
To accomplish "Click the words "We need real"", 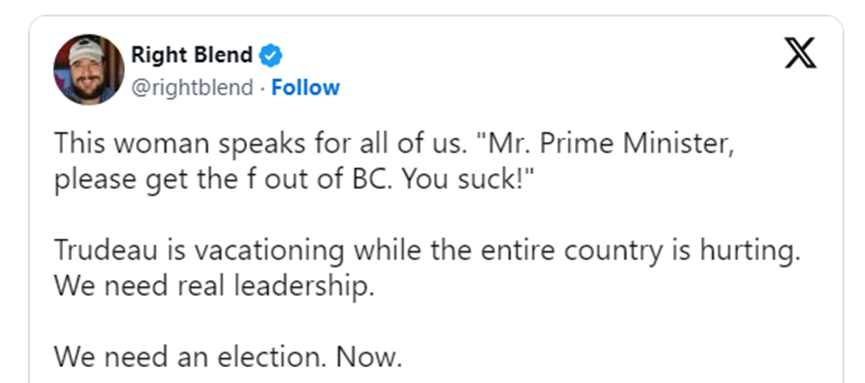I will click(140, 288).
